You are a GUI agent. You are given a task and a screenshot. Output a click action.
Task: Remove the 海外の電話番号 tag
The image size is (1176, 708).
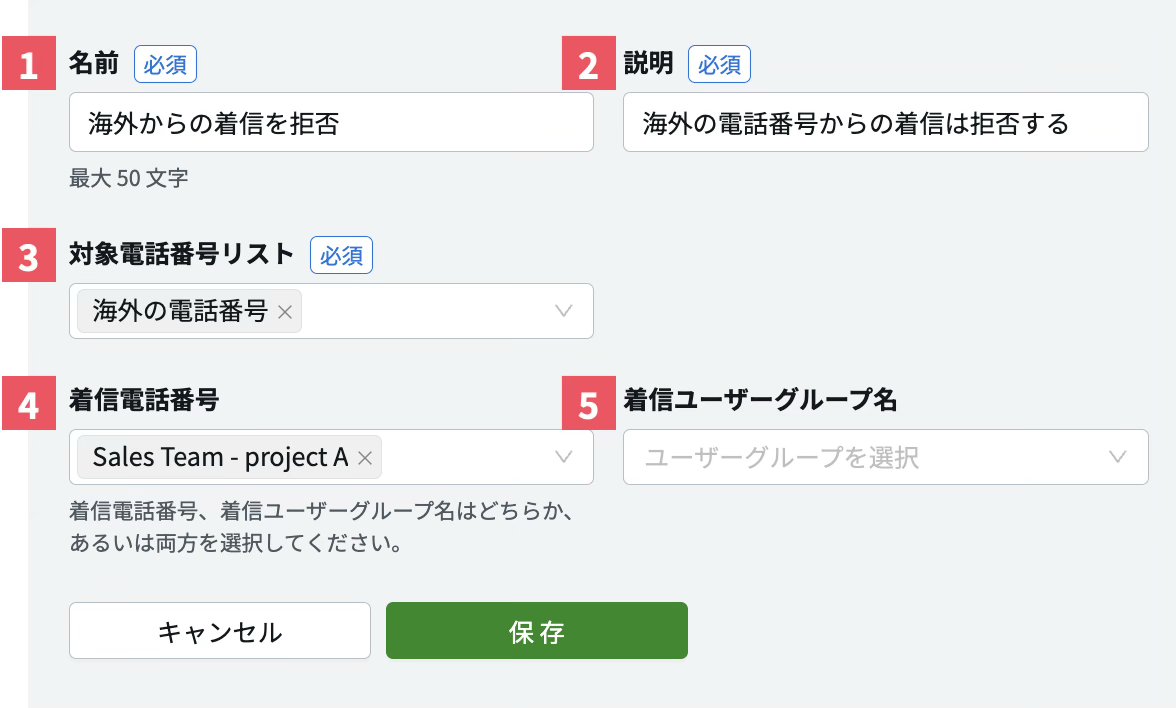coord(285,312)
